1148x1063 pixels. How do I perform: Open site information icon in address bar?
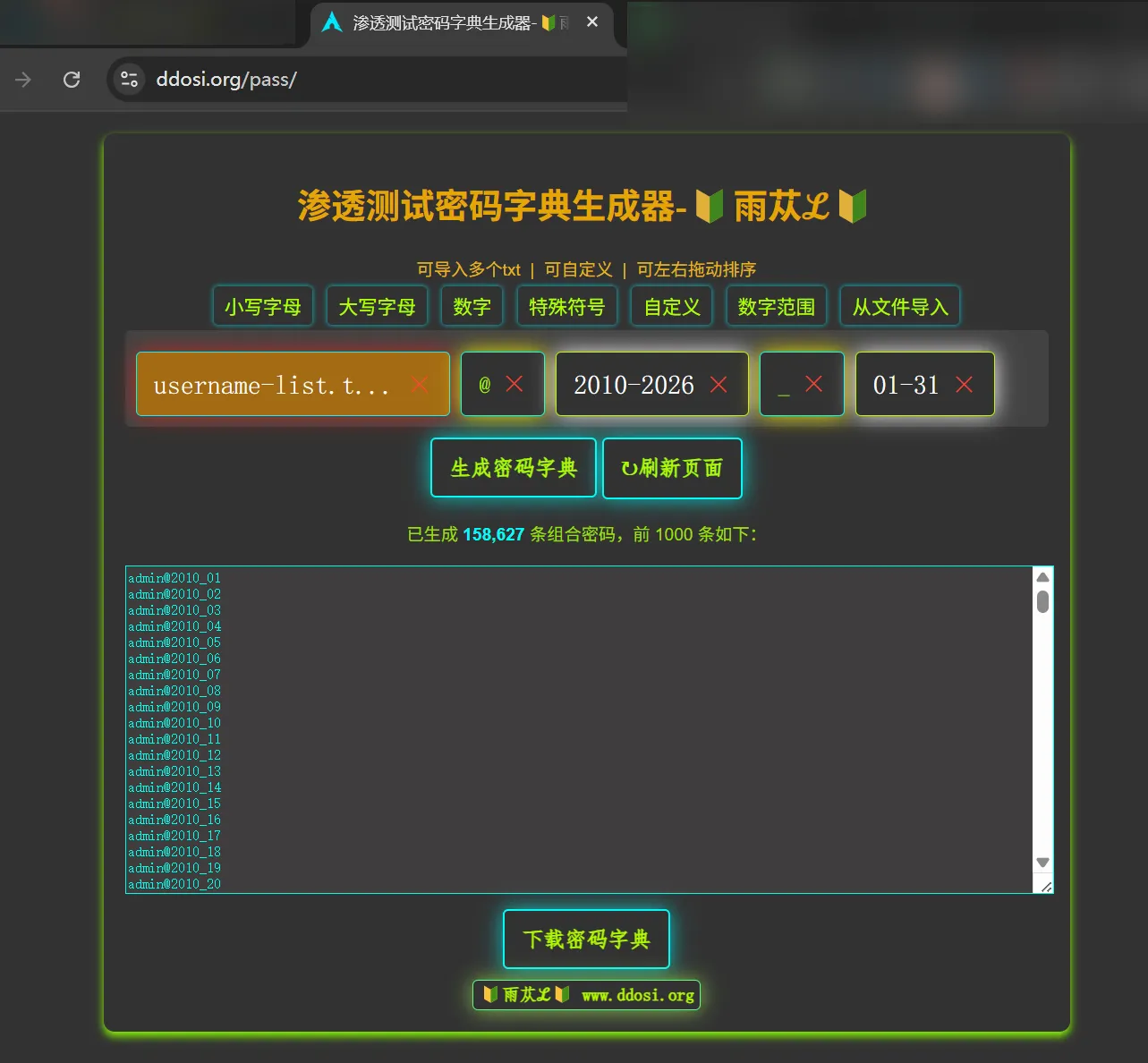130,80
